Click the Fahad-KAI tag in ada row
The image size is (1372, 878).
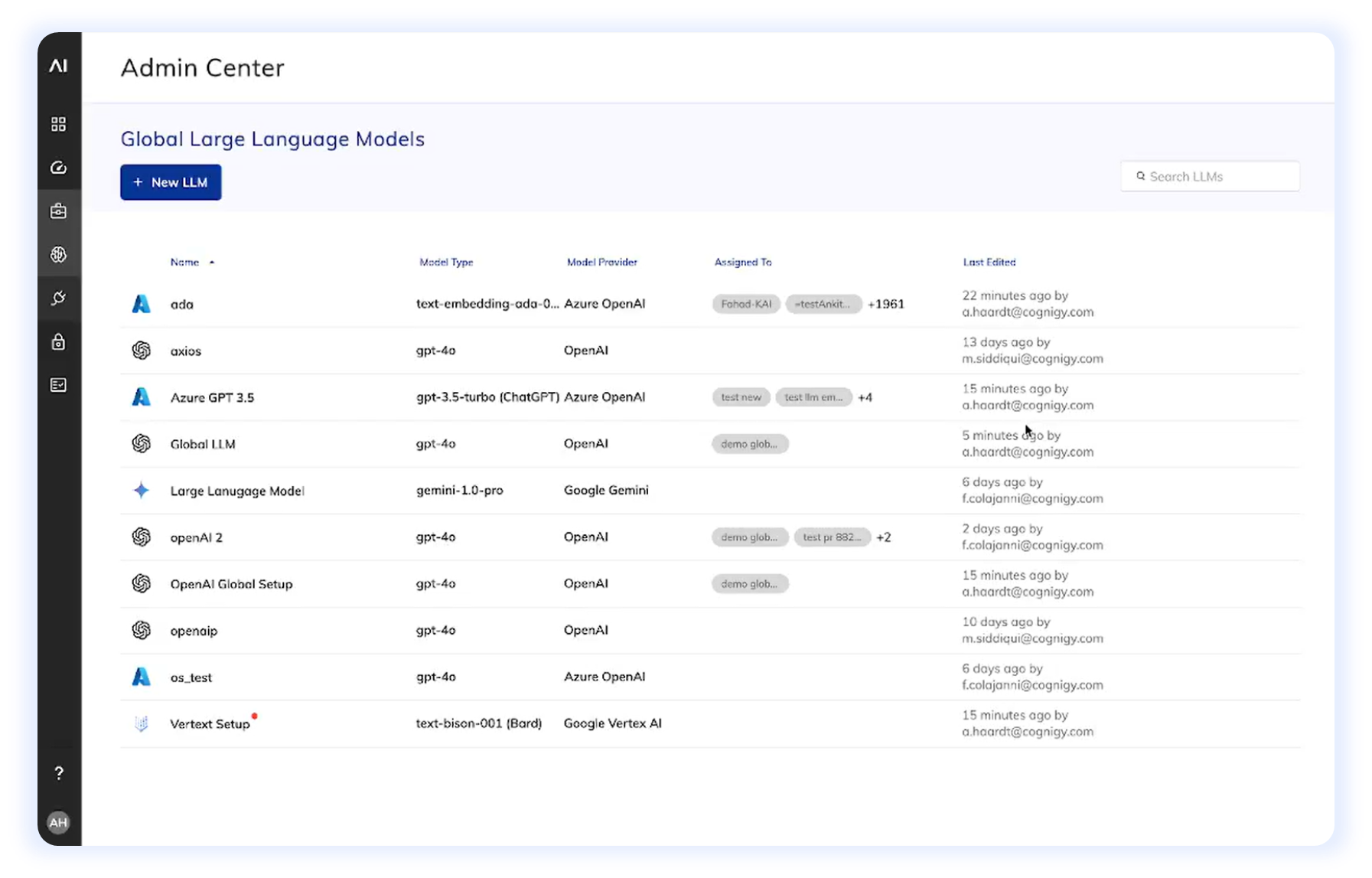745,304
